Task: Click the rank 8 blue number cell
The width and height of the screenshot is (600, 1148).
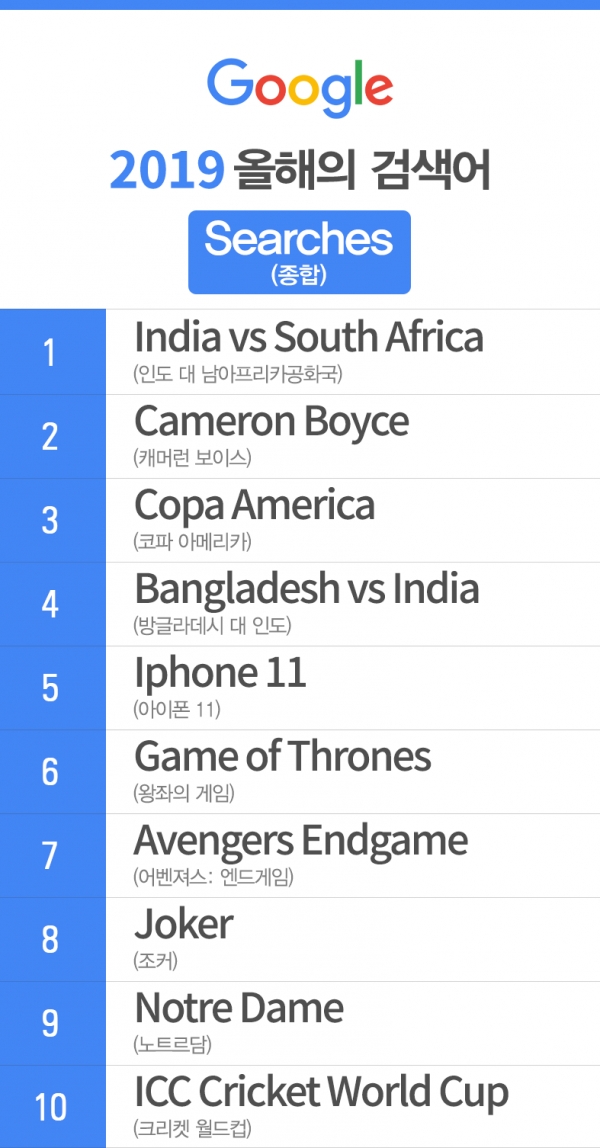Action: coord(53,939)
